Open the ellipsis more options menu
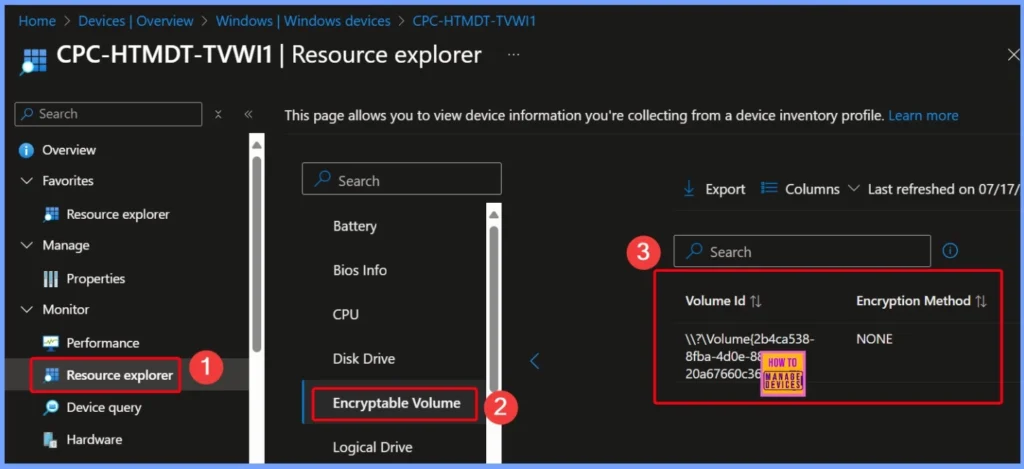The width and height of the screenshot is (1024, 469). pos(514,55)
